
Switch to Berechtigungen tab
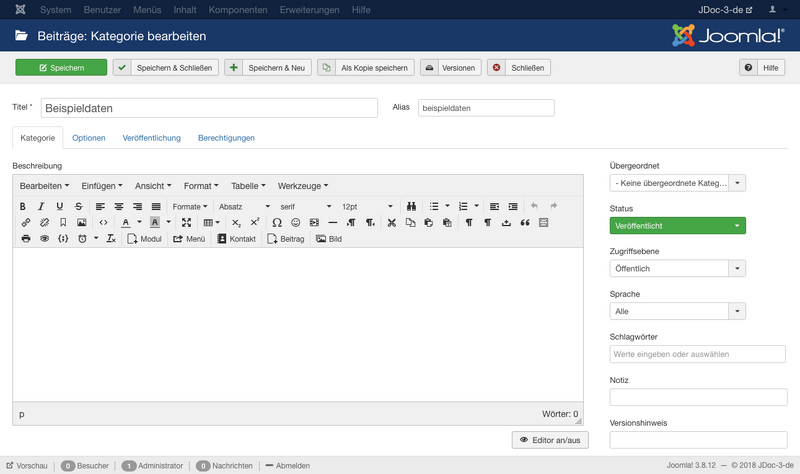226,138
